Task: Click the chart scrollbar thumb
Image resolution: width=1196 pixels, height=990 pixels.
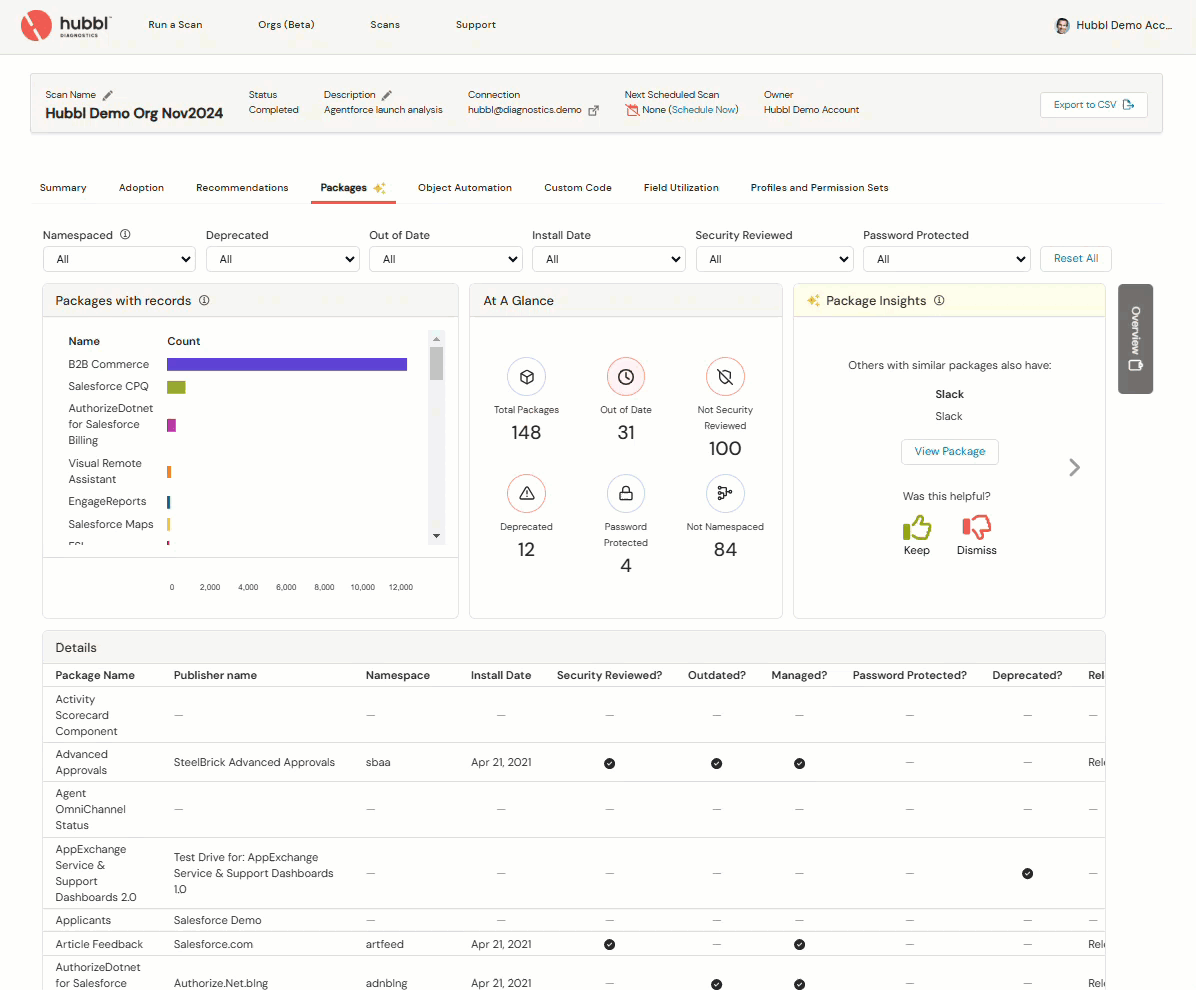Action: (x=436, y=363)
